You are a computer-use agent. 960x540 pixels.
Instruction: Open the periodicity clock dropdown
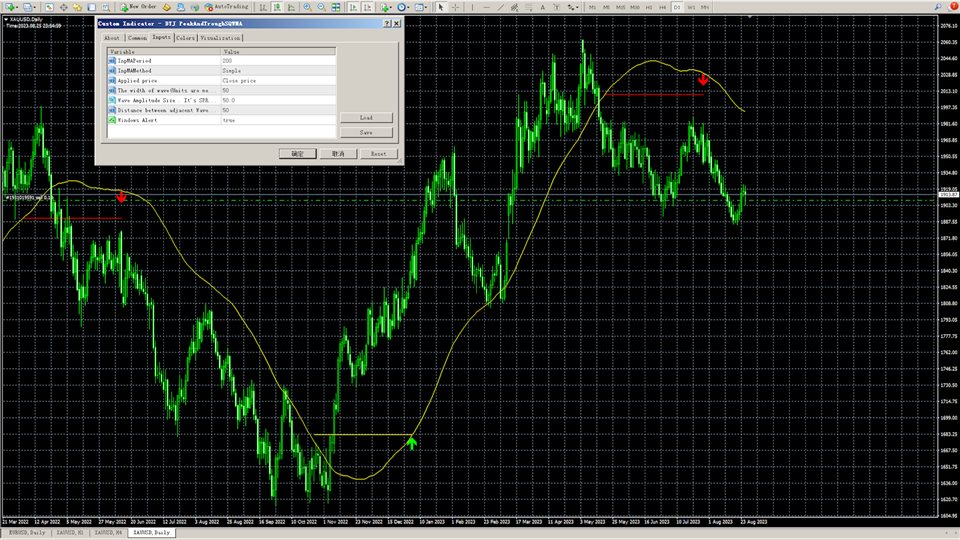point(403,7)
